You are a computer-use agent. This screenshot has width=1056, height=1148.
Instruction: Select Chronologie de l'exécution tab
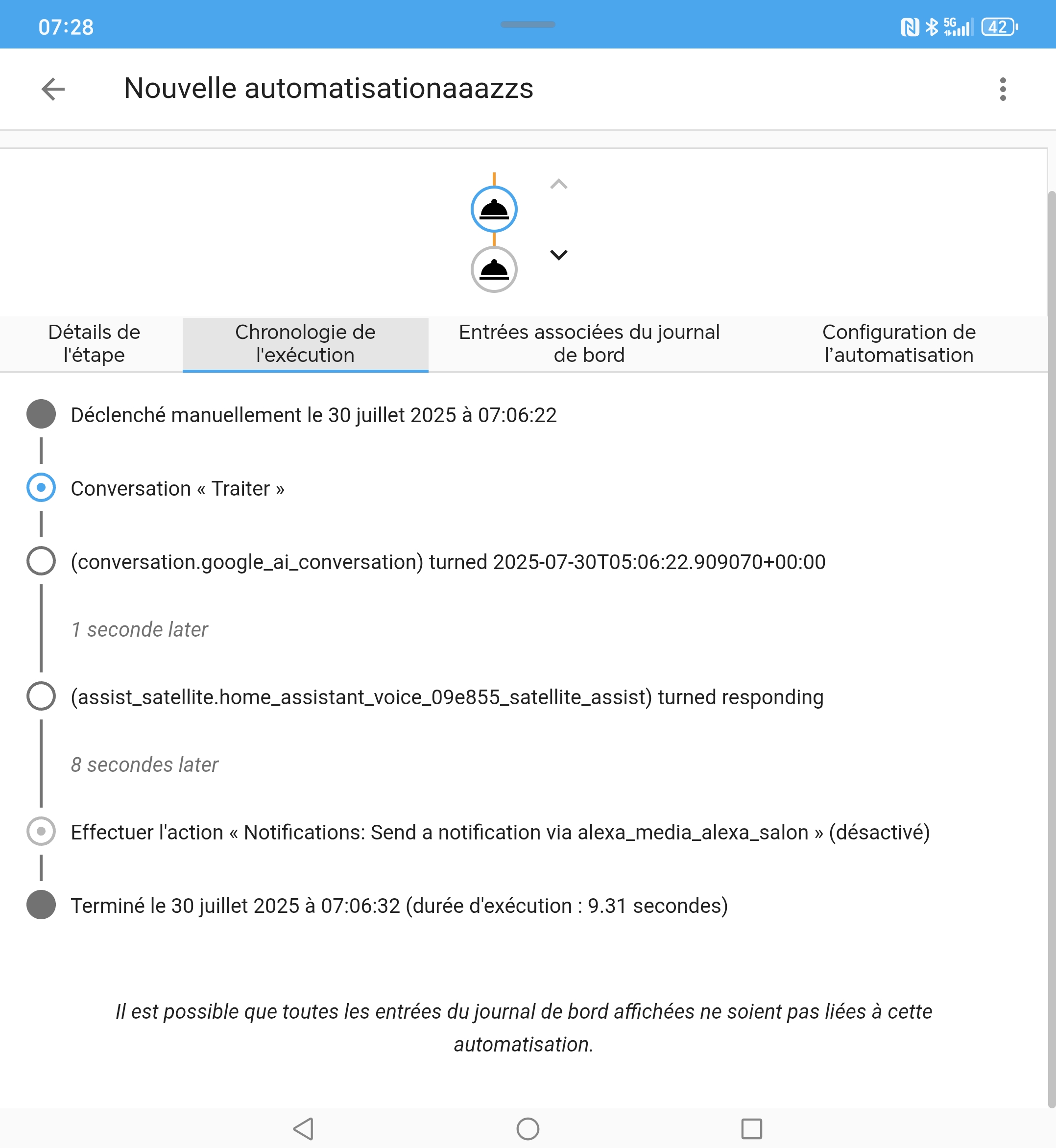point(305,343)
